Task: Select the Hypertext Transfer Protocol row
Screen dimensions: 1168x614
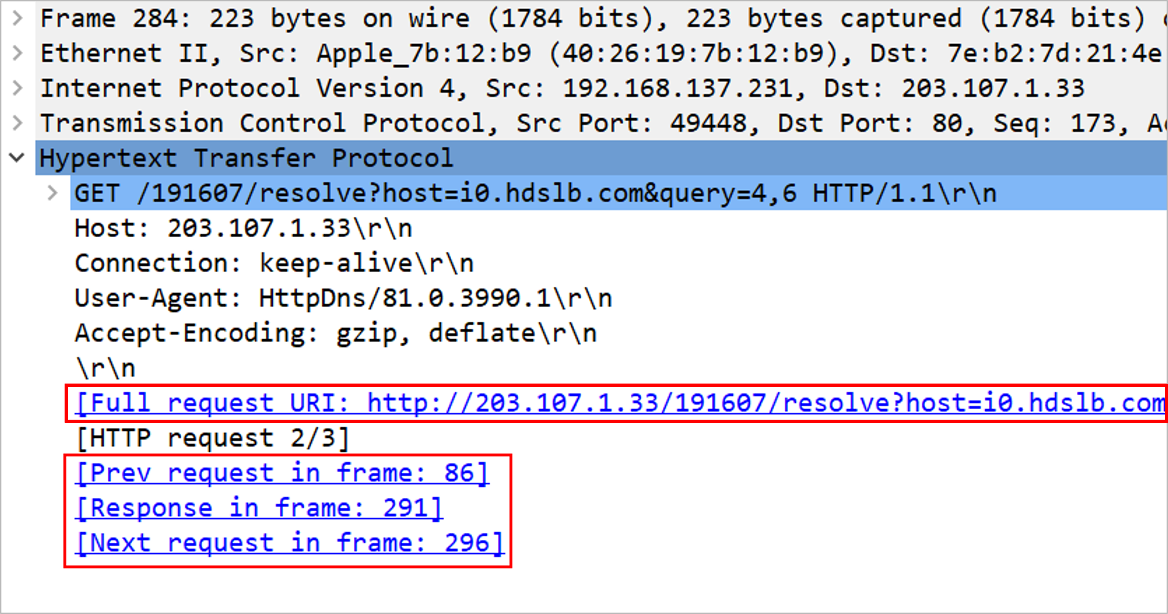Action: pos(601,158)
